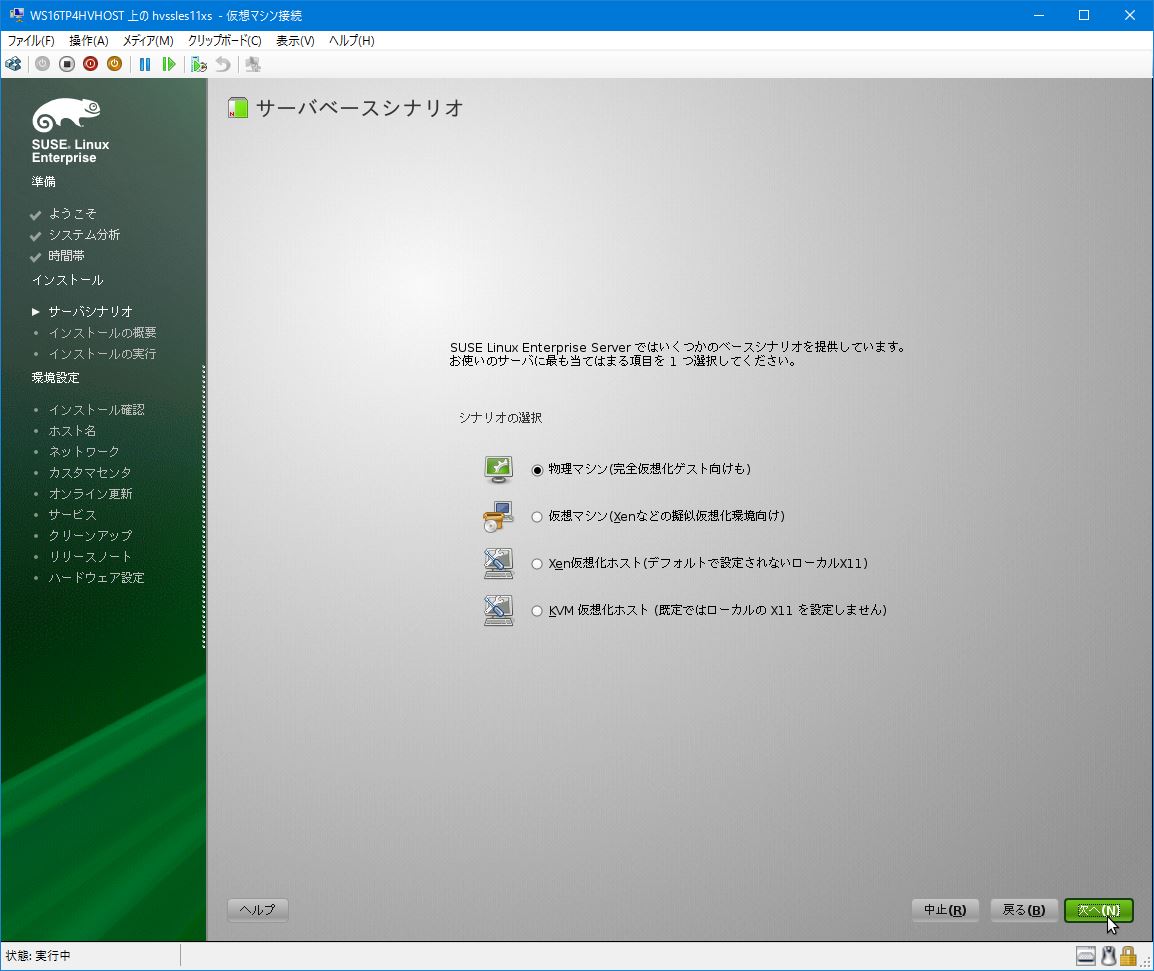
Task: Click the ネットワーク sidebar entry
Action: point(84,452)
